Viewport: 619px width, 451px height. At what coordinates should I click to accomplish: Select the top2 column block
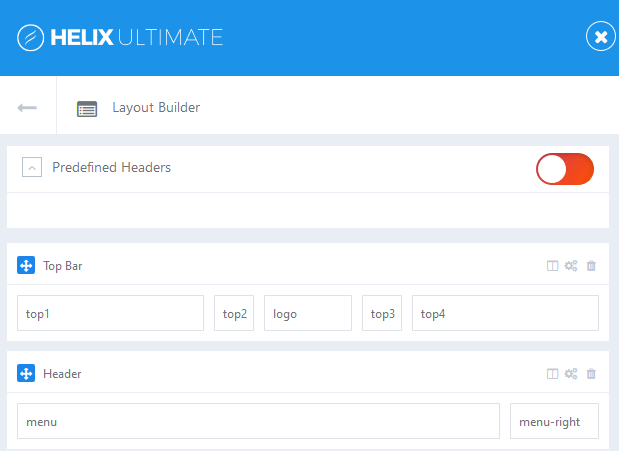coord(234,313)
